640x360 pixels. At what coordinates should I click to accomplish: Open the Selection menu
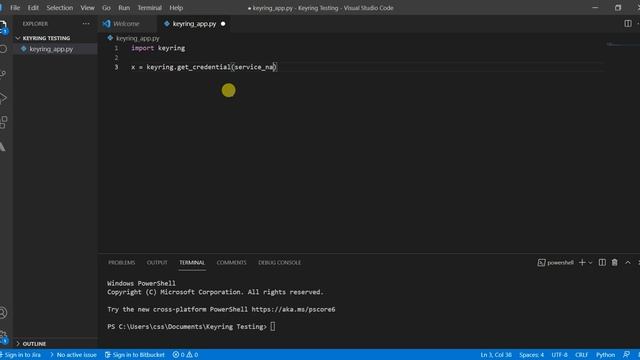tap(60, 8)
